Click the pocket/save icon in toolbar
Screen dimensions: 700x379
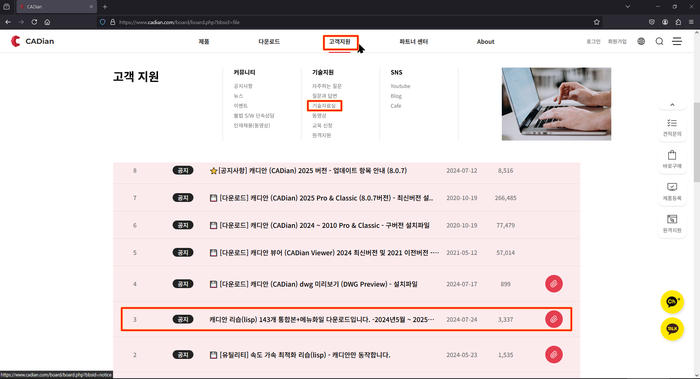pyautogui.click(x=652, y=22)
